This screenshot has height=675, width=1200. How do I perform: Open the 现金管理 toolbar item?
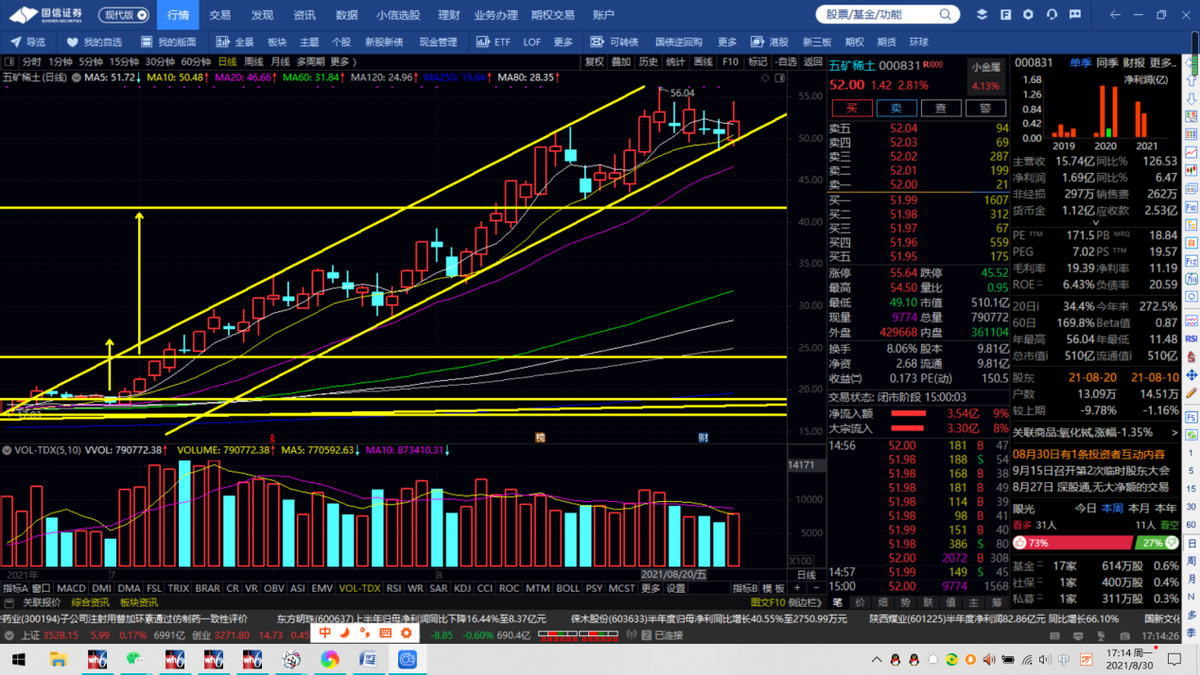click(438, 42)
